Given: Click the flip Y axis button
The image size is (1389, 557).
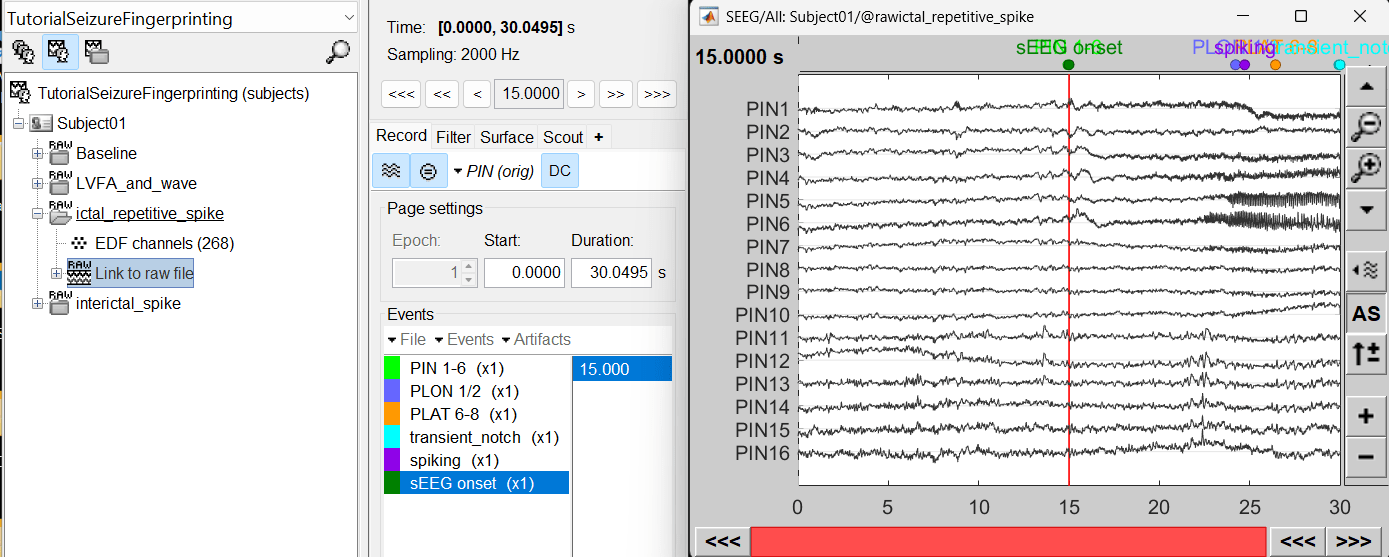Looking at the screenshot, I should tap(1365, 352).
